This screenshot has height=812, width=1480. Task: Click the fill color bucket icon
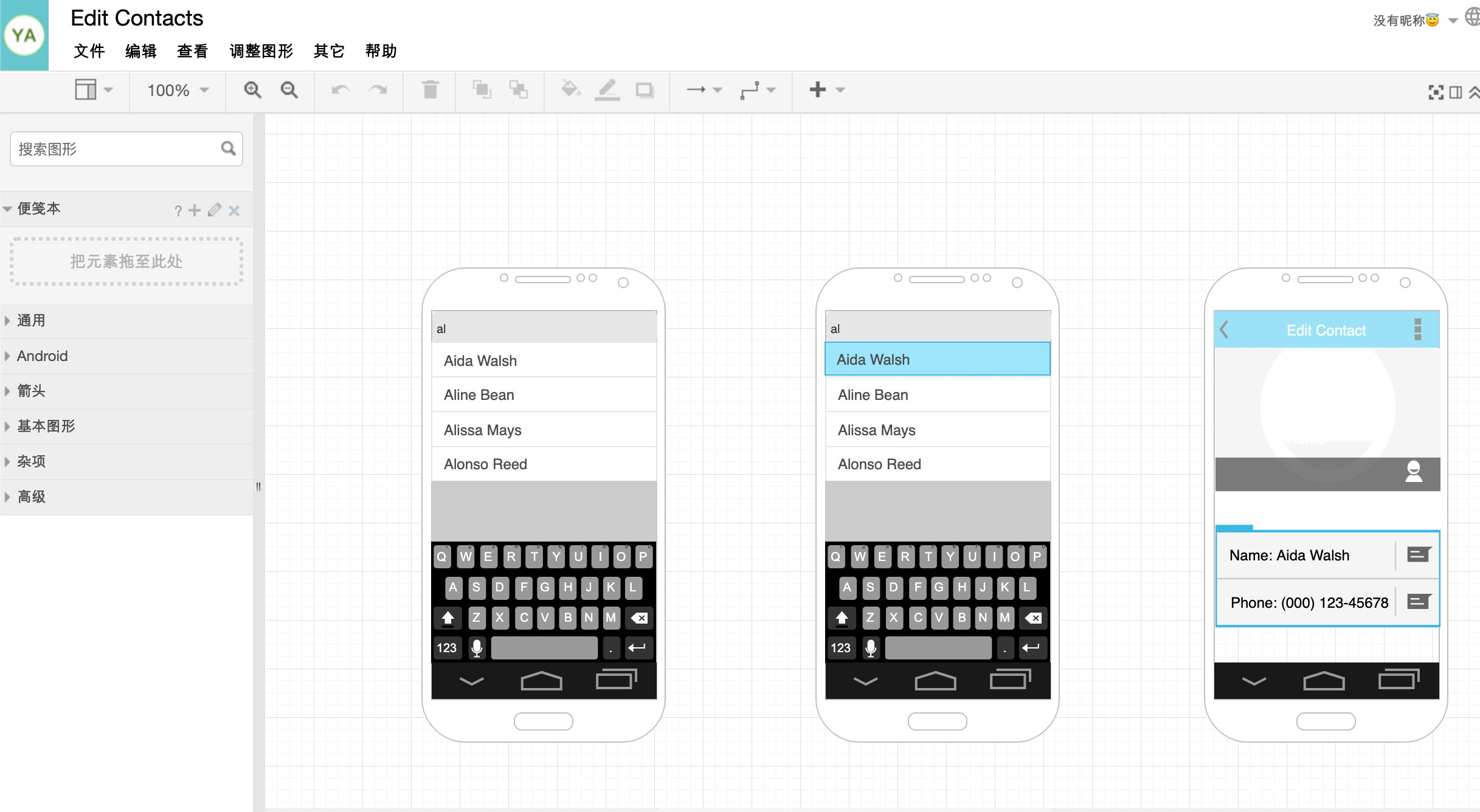pos(570,91)
